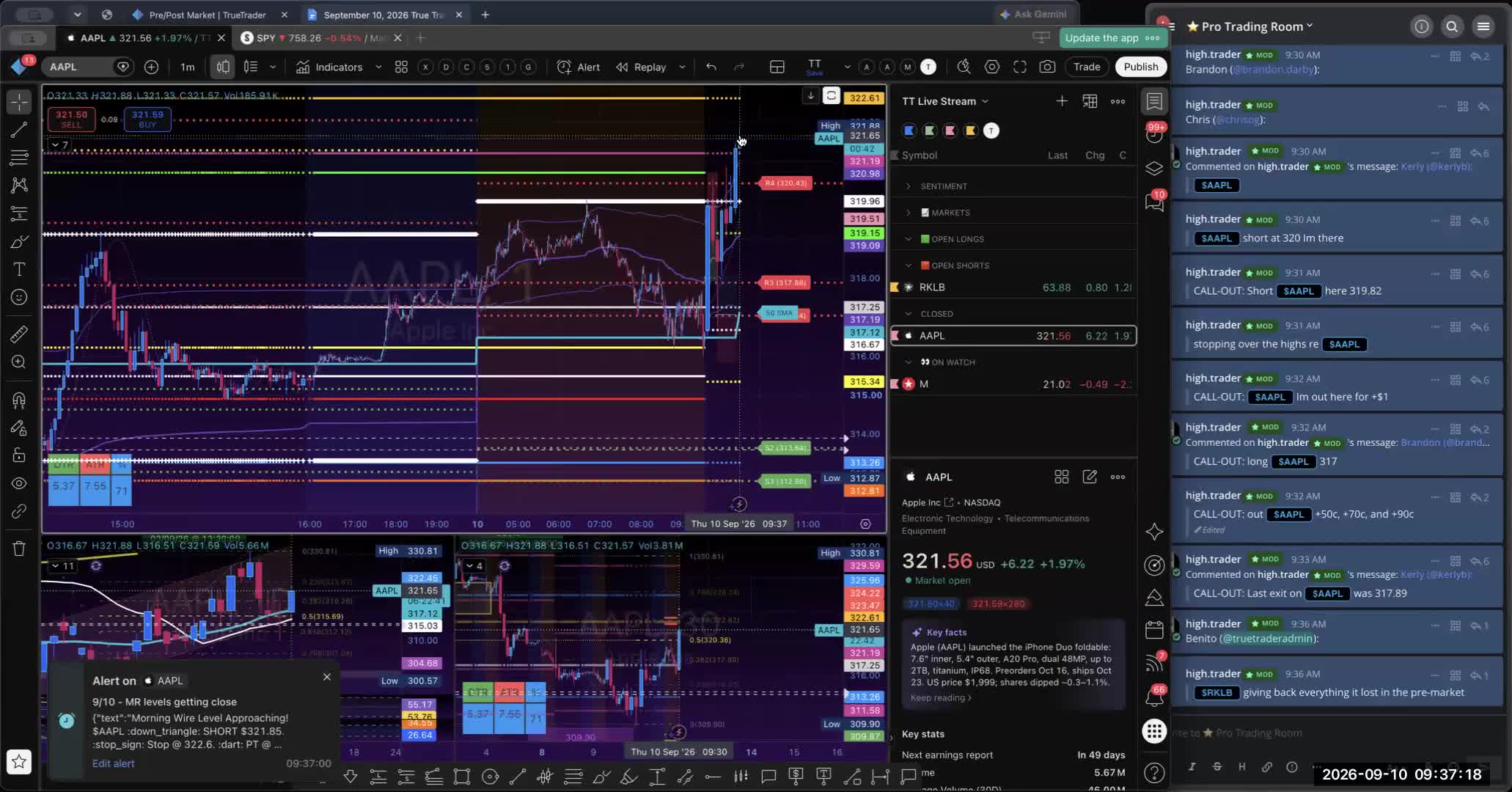Viewport: 1512px width, 792px height.
Task: Expand the MARKETS watchlist section
Action: (909, 213)
